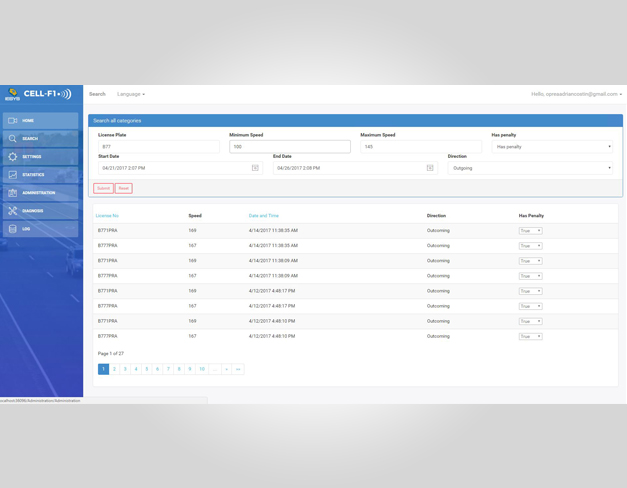The width and height of the screenshot is (627, 488).
Task: Click the Administration icon in sidebar
Action: pos(13,193)
